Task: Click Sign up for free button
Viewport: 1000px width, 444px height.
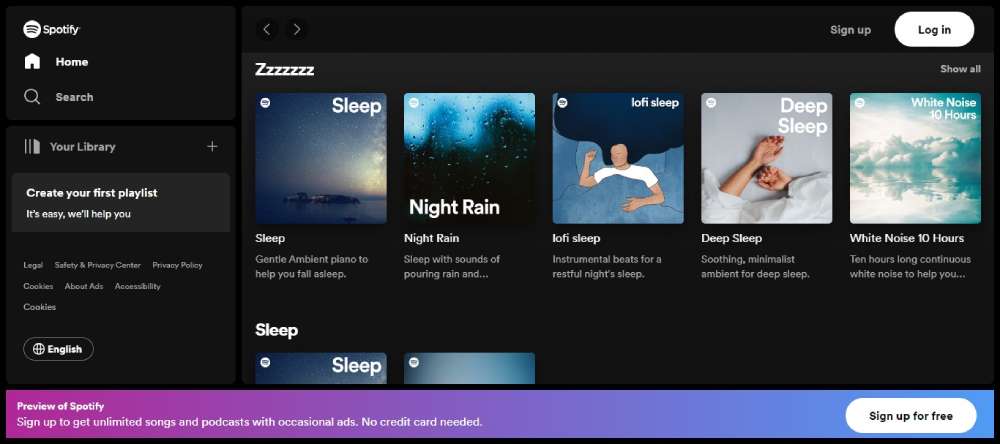Action: 910,415
